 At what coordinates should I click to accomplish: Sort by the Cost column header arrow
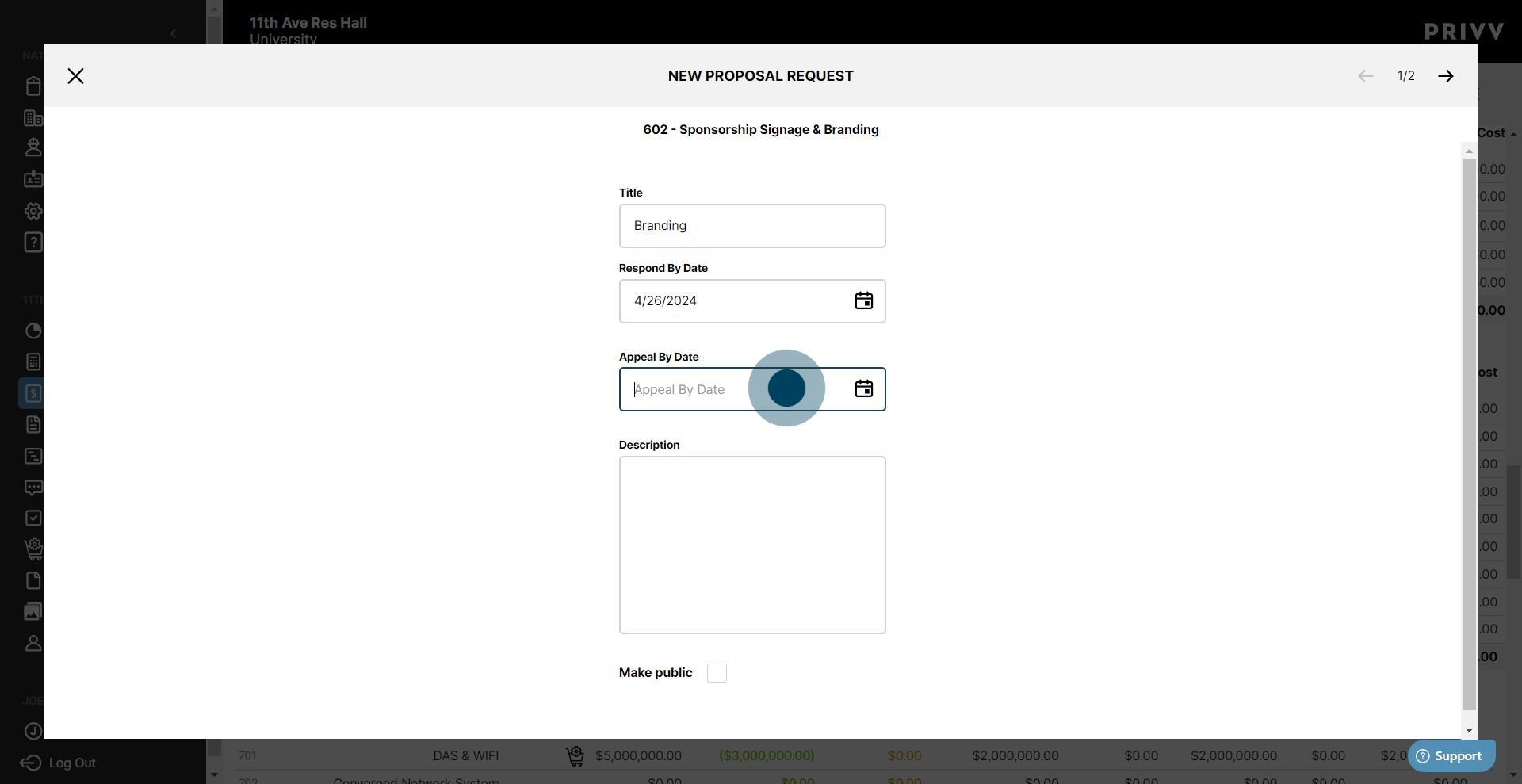(x=1513, y=134)
